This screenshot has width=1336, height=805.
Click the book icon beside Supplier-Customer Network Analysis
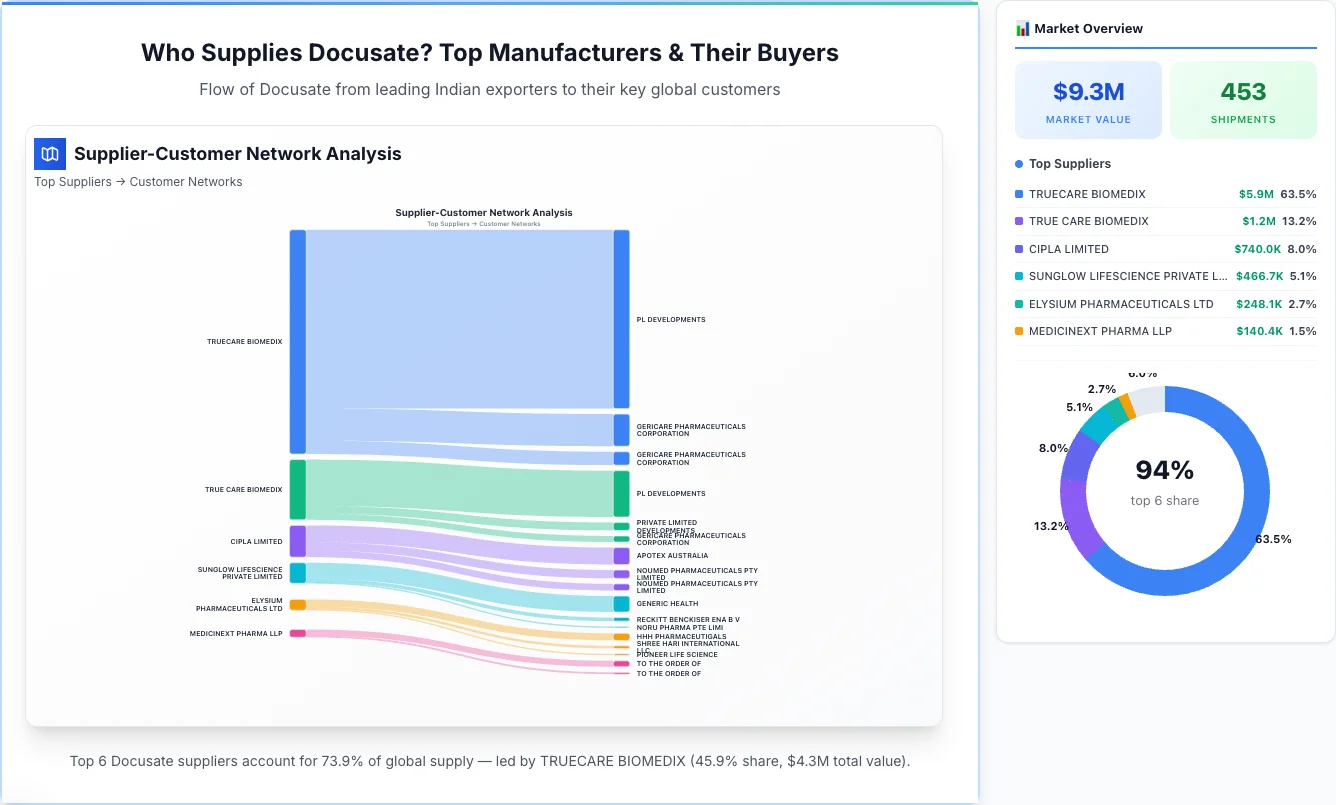coord(49,154)
